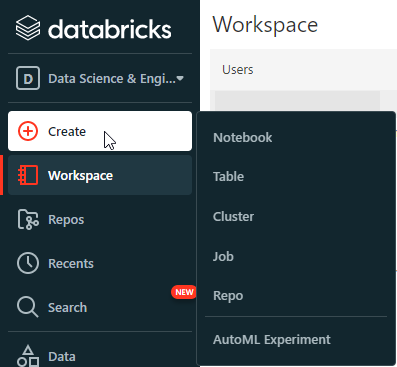This screenshot has width=397, height=367.
Task: Open the Users folder in Workspace
Action: [x=238, y=69]
